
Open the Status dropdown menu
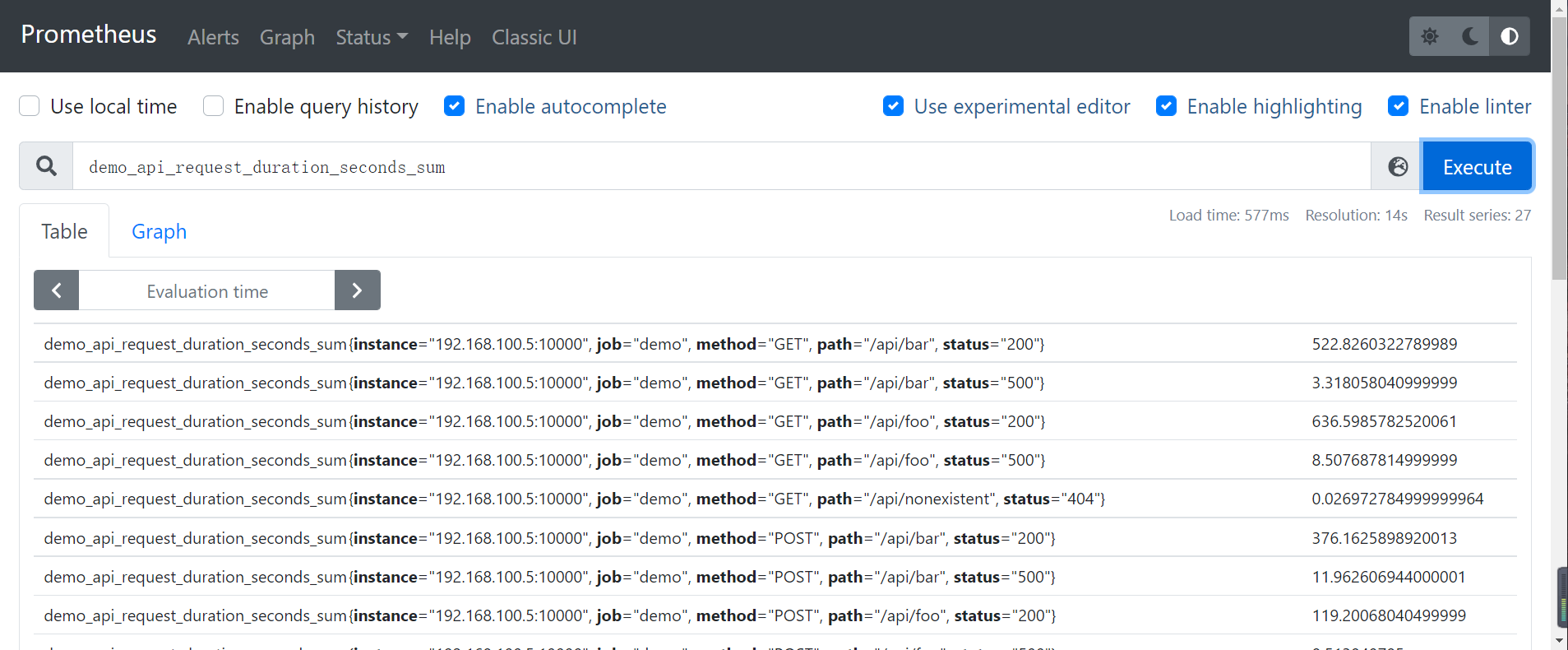[x=371, y=37]
